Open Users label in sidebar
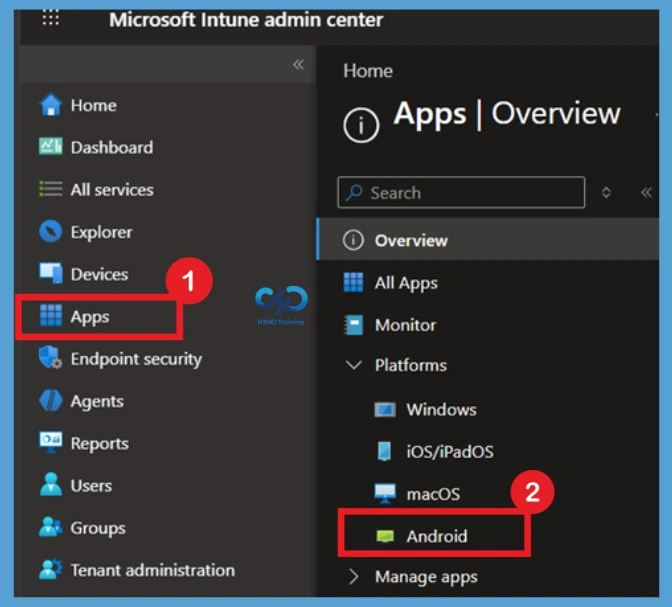 [91, 486]
